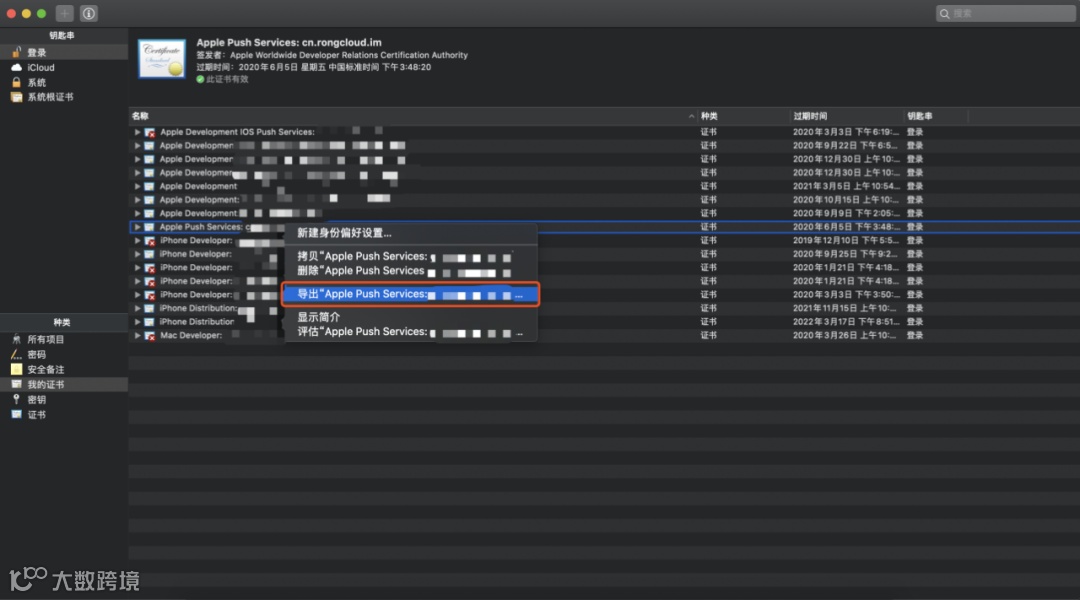Viewport: 1080px width, 600px height.
Task: Choose 评估 “Apple Push Services” from the context menu
Action: coord(411,332)
